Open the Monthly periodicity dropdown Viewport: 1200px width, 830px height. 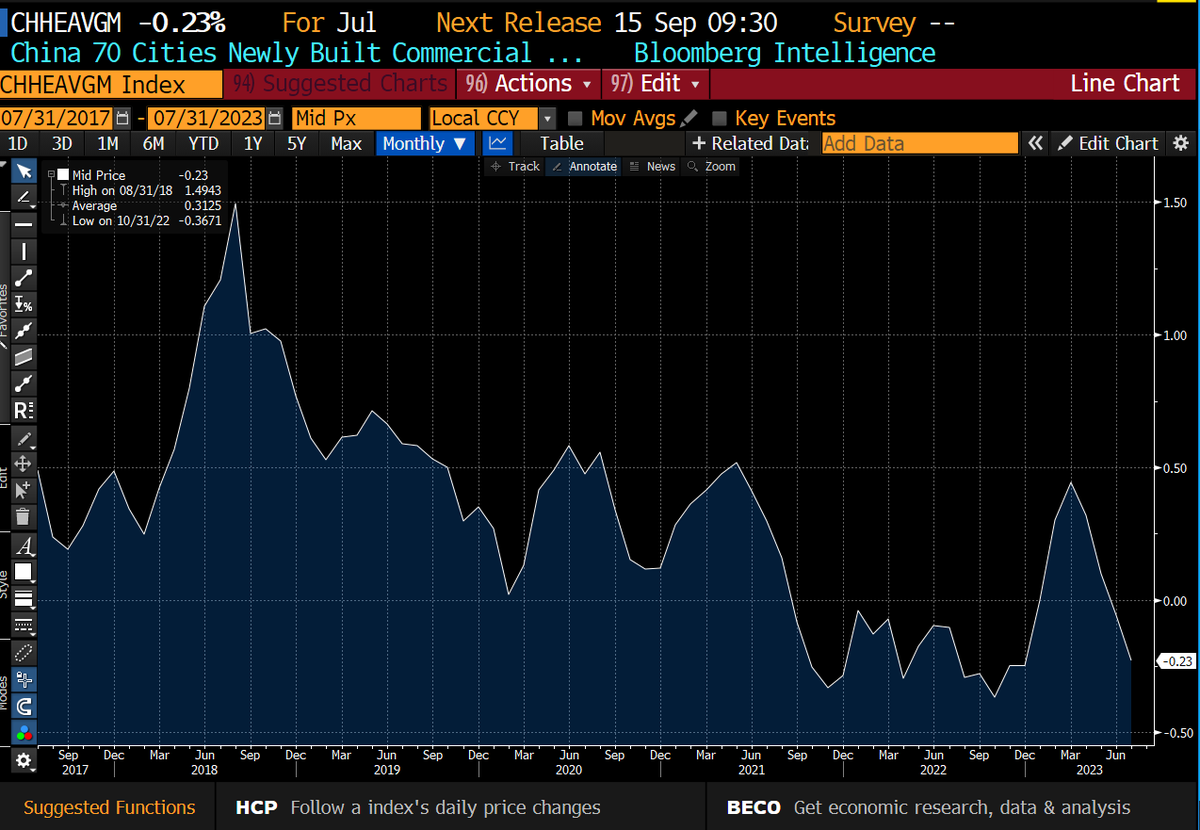[x=426, y=143]
